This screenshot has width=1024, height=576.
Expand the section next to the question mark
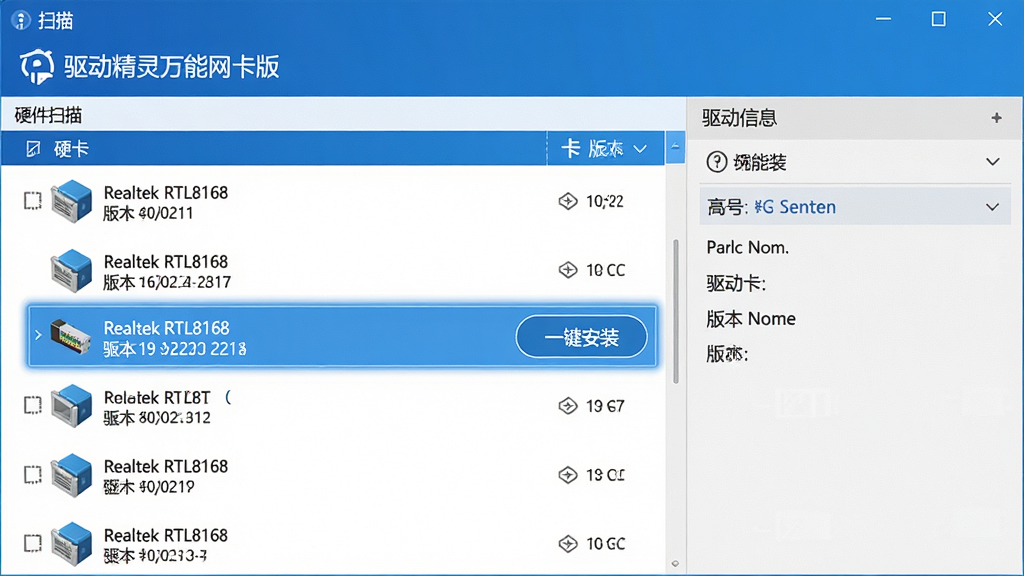993,162
